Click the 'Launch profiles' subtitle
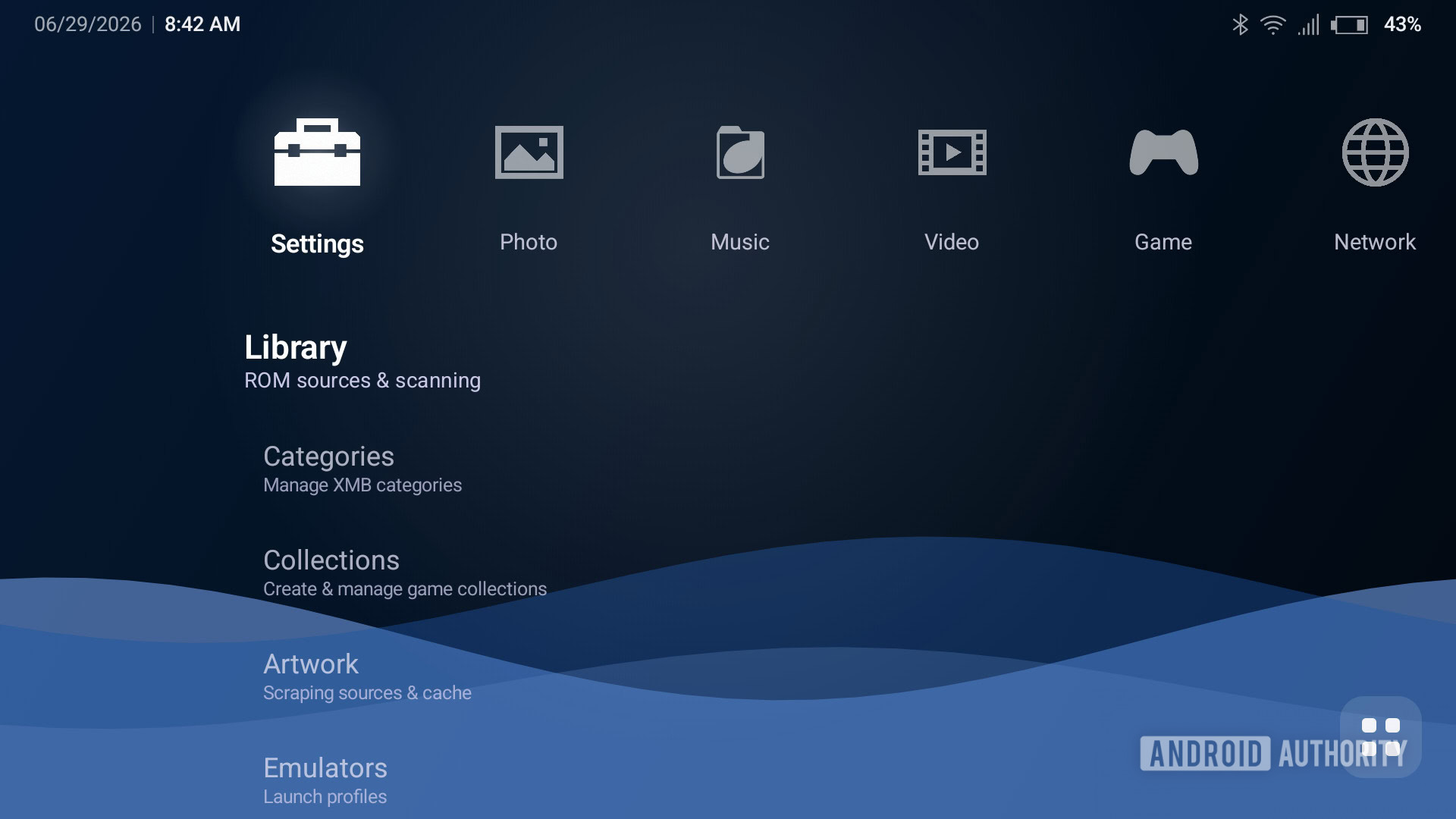1456x819 pixels. (325, 797)
